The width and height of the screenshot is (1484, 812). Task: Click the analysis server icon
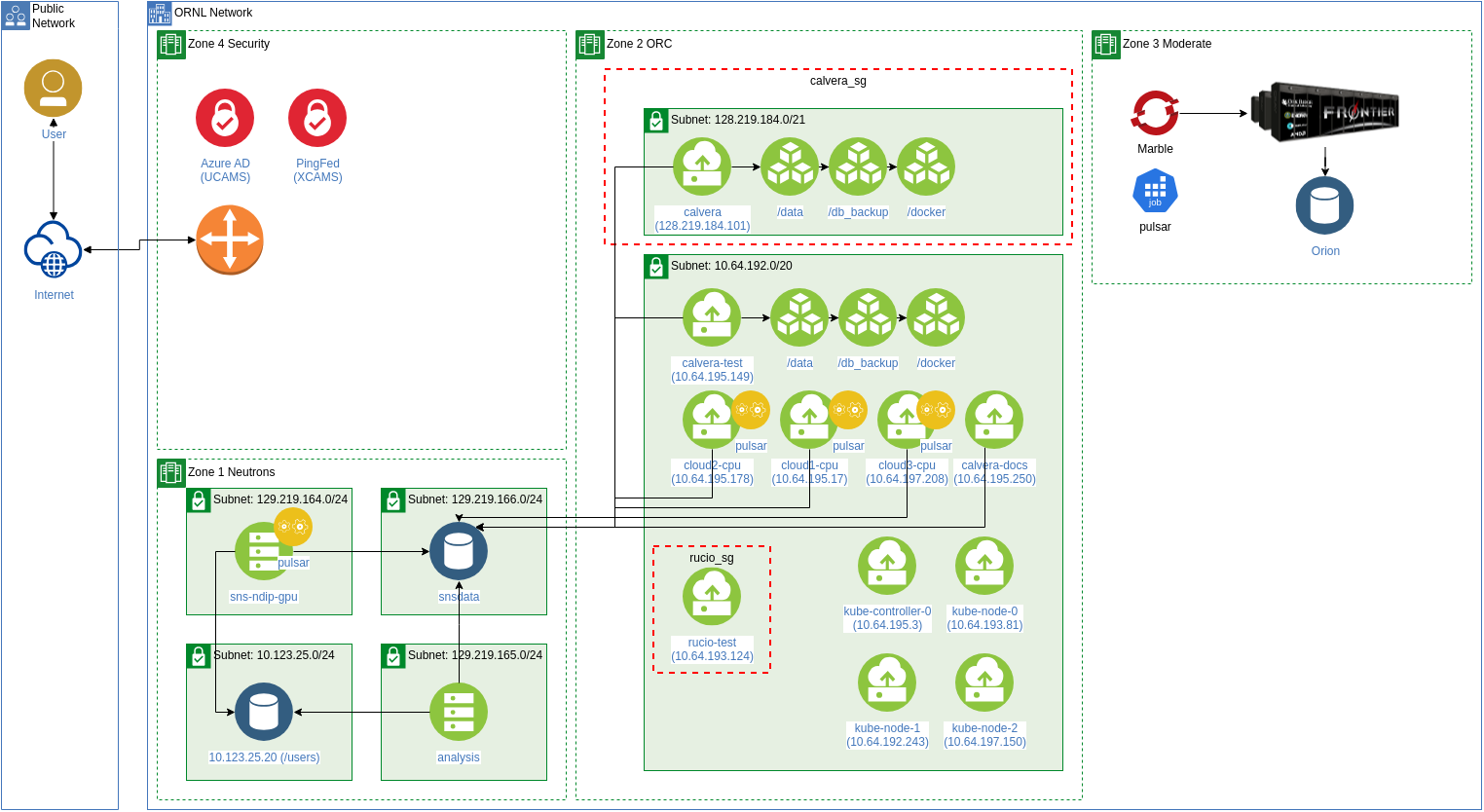[x=459, y=712]
